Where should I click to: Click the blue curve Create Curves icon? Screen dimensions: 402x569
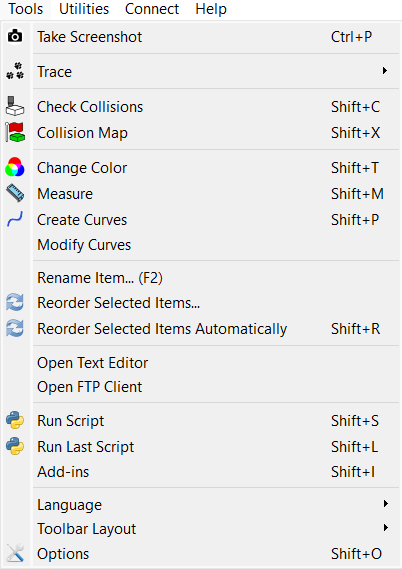pyautogui.click(x=15, y=219)
